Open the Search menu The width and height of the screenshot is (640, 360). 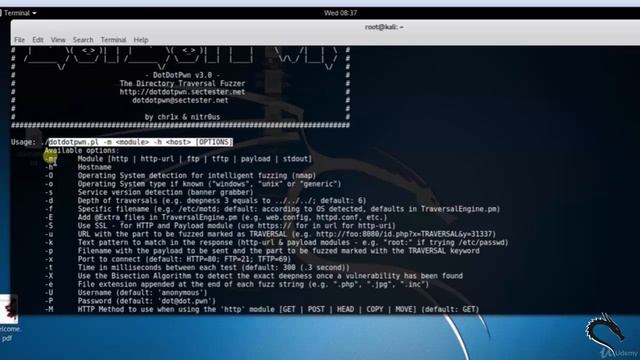(x=83, y=40)
